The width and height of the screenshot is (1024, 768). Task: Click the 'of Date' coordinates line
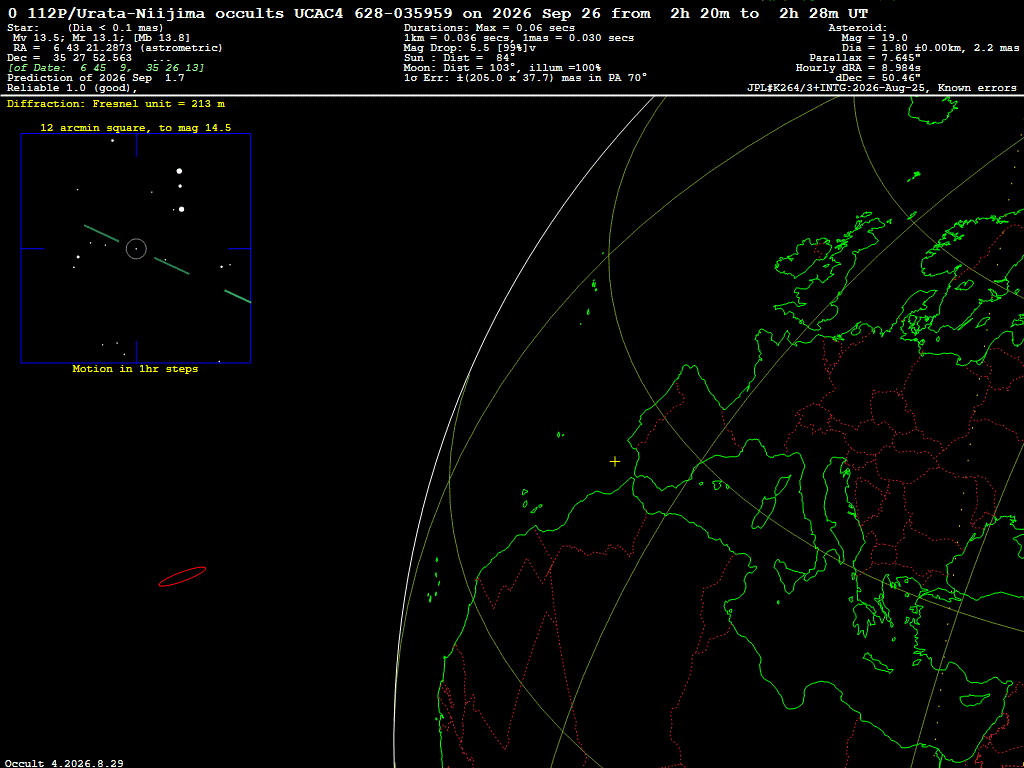106,68
